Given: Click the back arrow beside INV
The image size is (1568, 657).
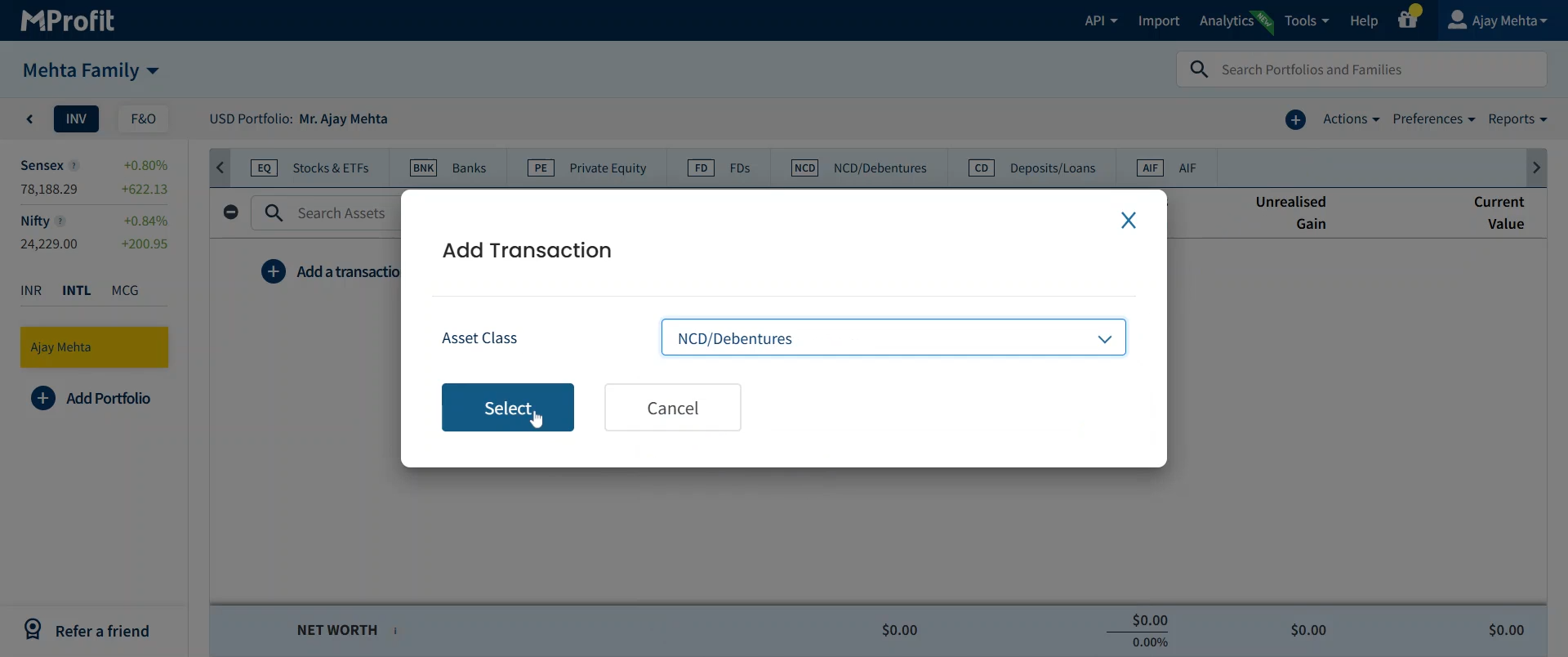Looking at the screenshot, I should 30,119.
